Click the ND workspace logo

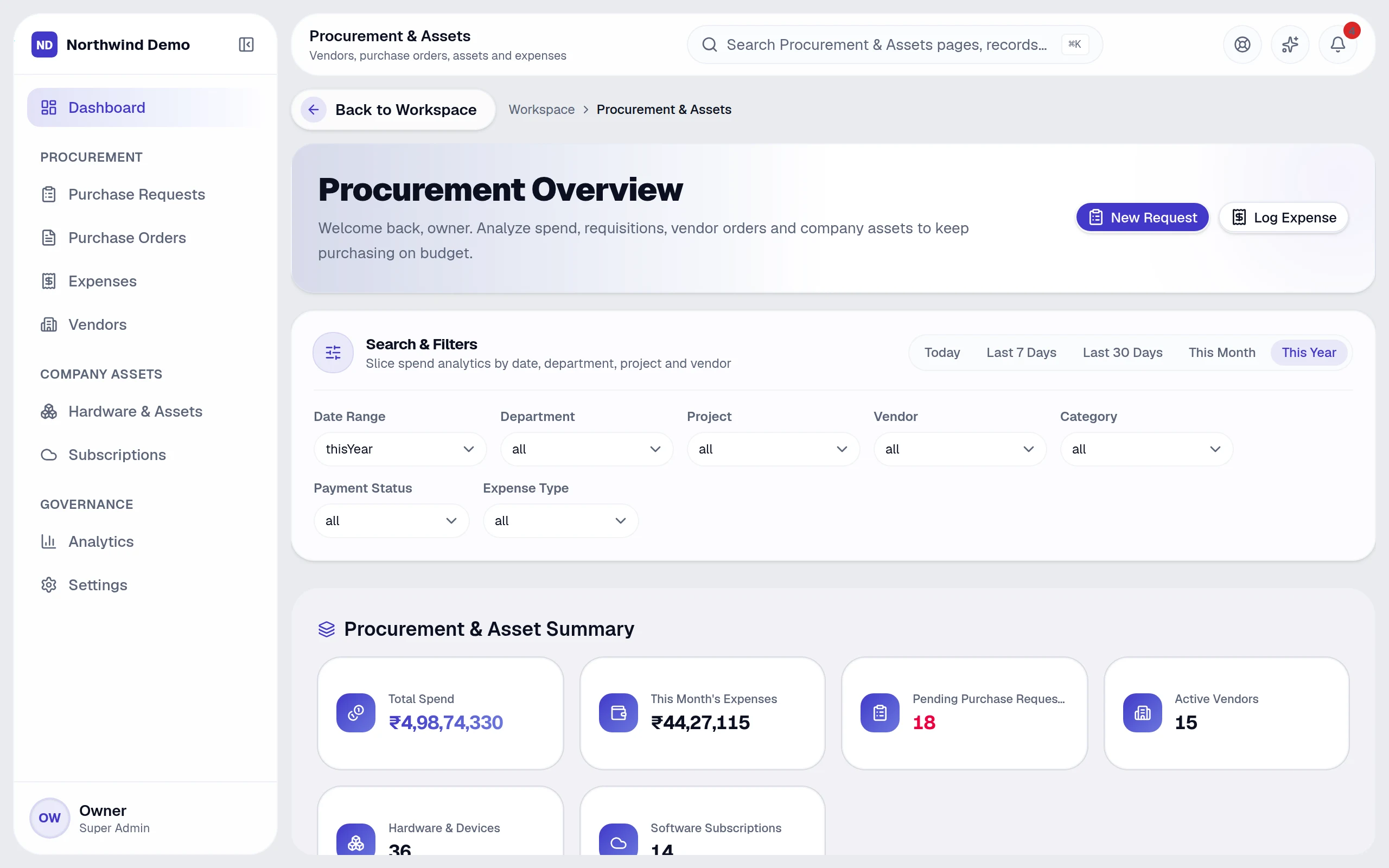pos(45,45)
